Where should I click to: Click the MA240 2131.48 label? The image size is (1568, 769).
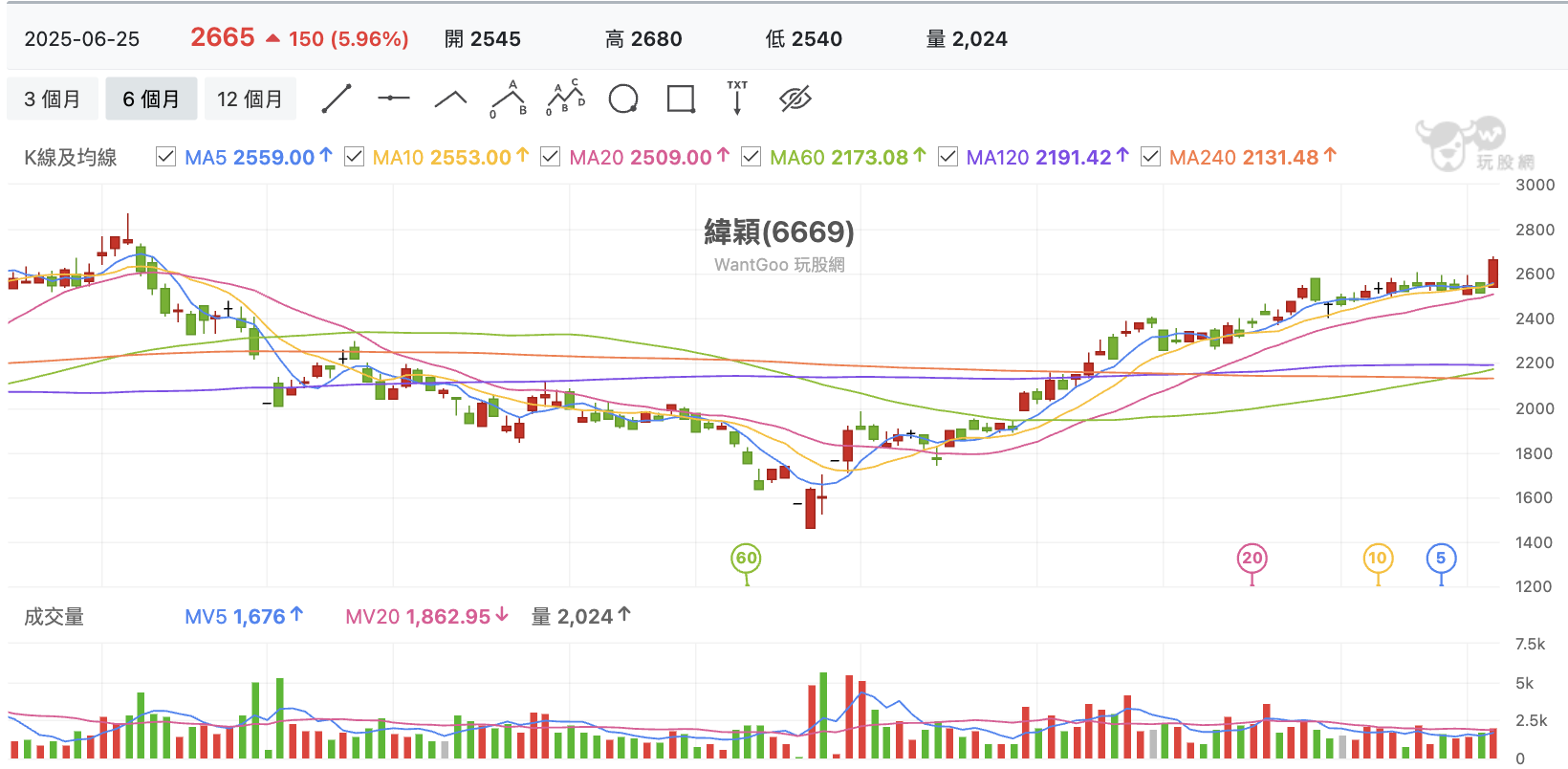click(x=1252, y=157)
